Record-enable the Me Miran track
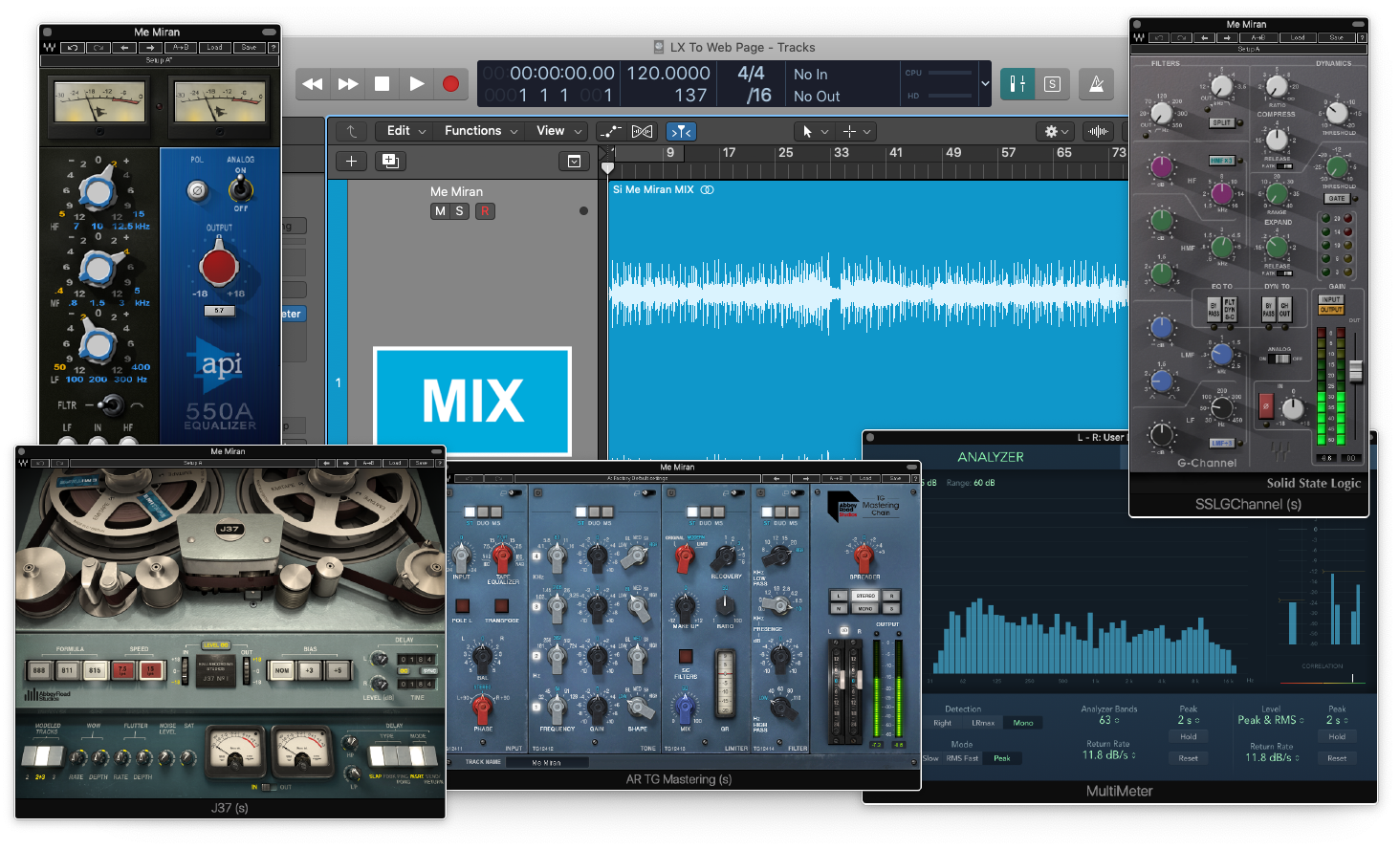 point(485,211)
